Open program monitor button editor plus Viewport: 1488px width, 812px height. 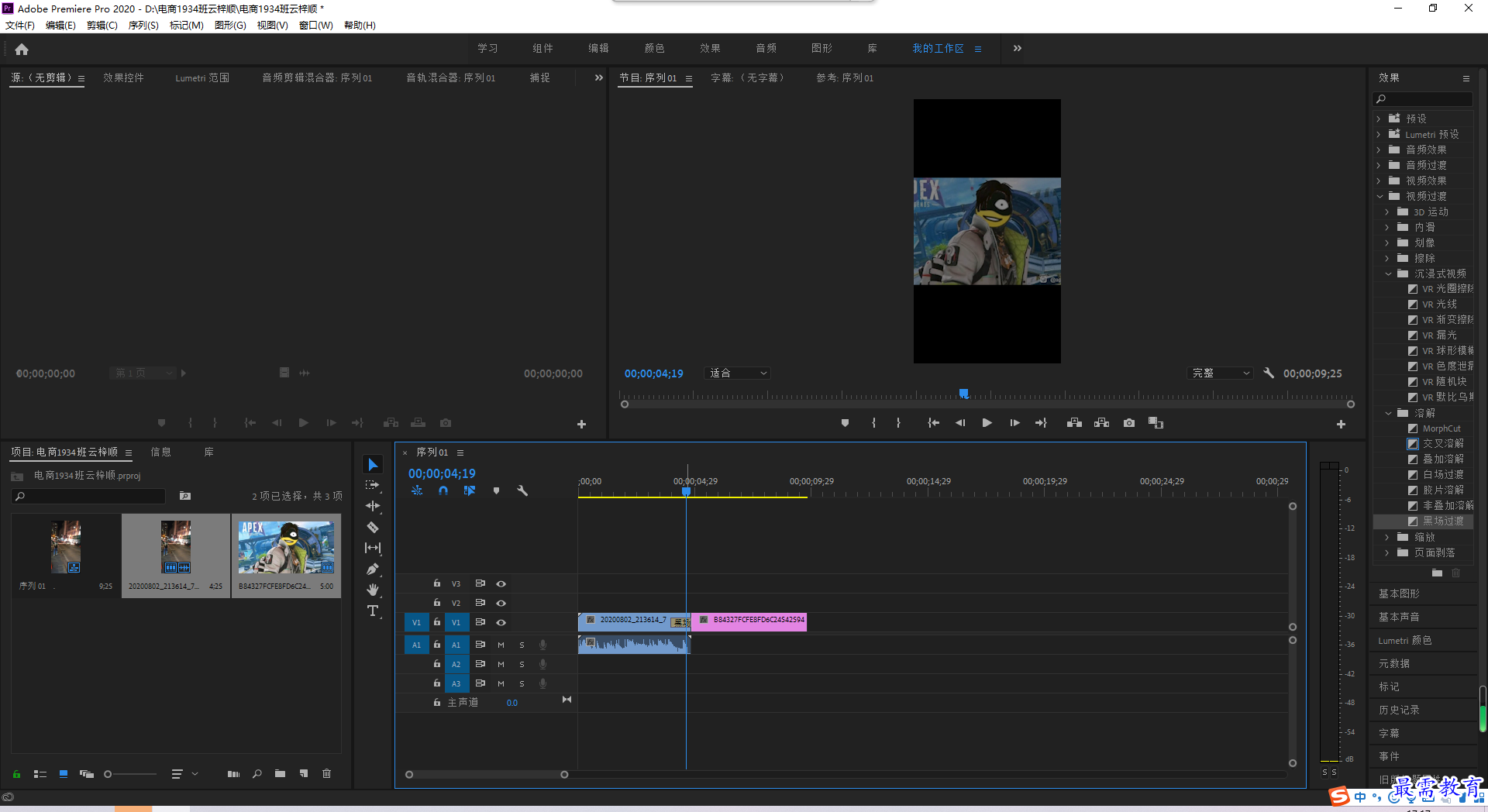1341,424
